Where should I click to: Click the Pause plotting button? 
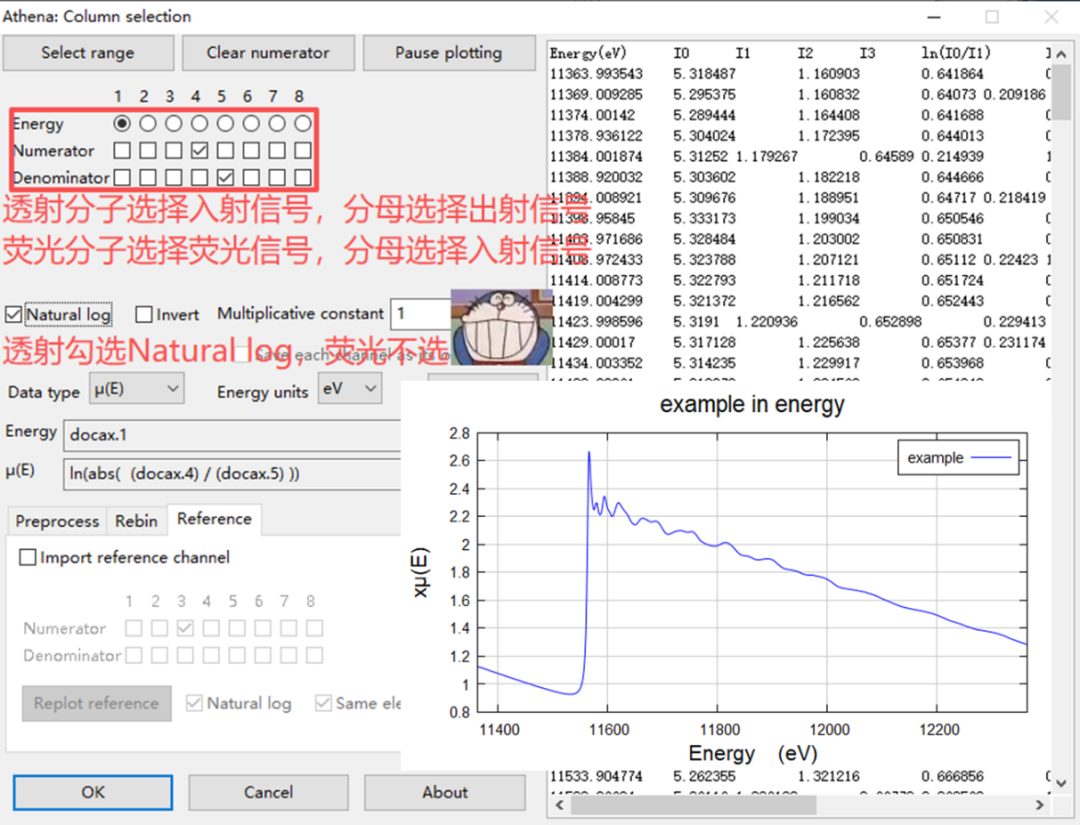pyautogui.click(x=448, y=53)
